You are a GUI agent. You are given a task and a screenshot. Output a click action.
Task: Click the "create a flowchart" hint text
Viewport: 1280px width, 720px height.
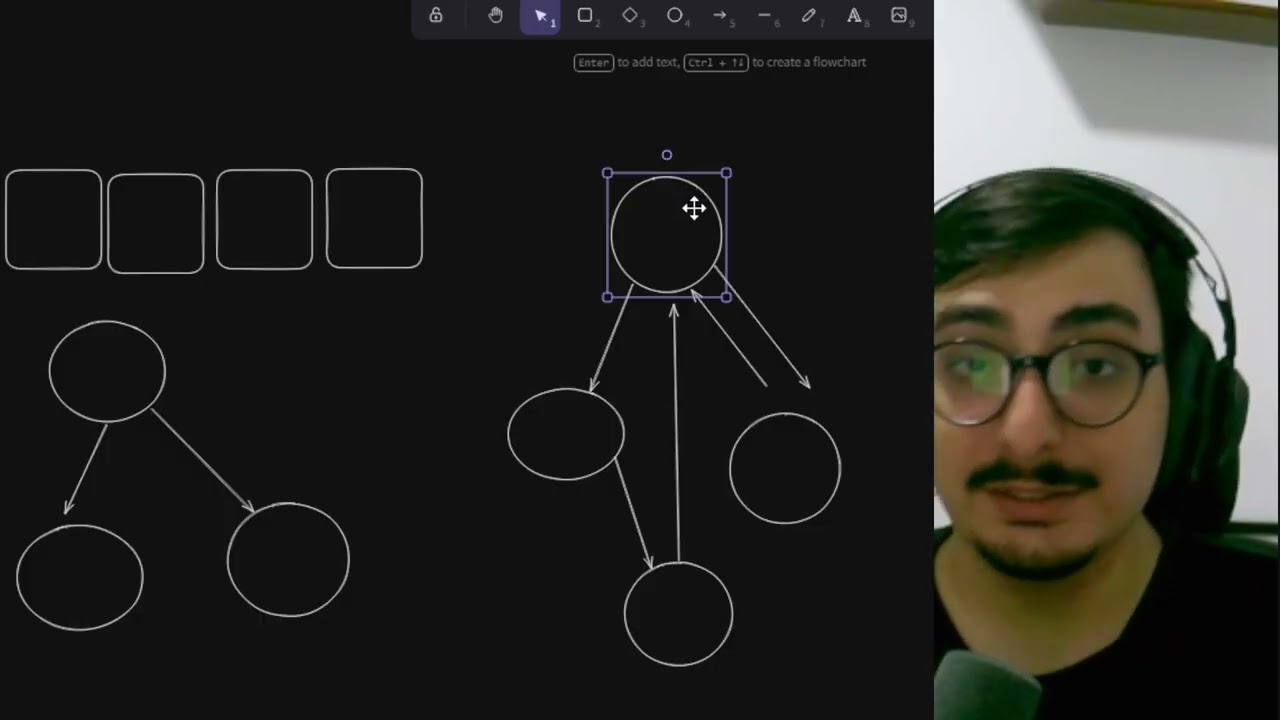809,62
